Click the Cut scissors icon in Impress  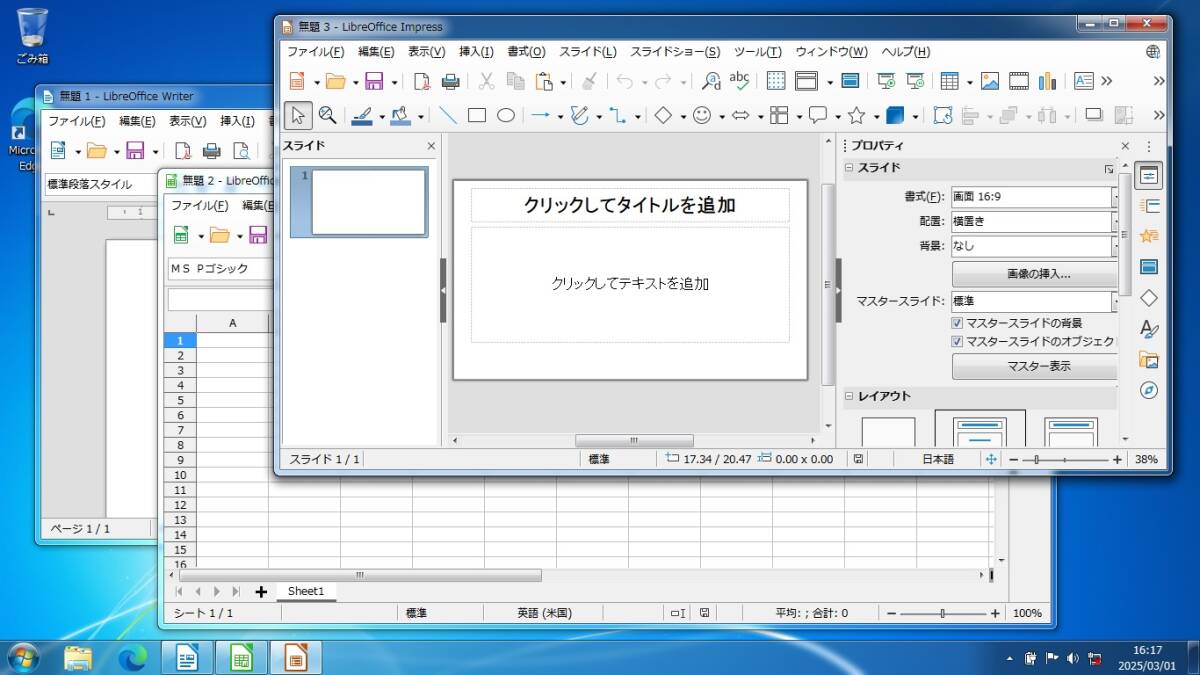[x=487, y=81]
